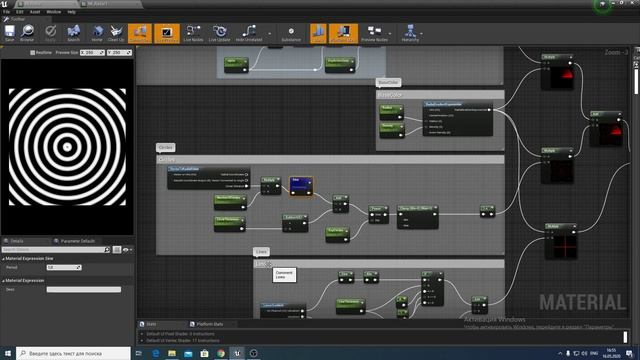Viewport: 640px width, 360px height.
Task: Toggle the Live Preview toolbar button
Action: [167, 33]
